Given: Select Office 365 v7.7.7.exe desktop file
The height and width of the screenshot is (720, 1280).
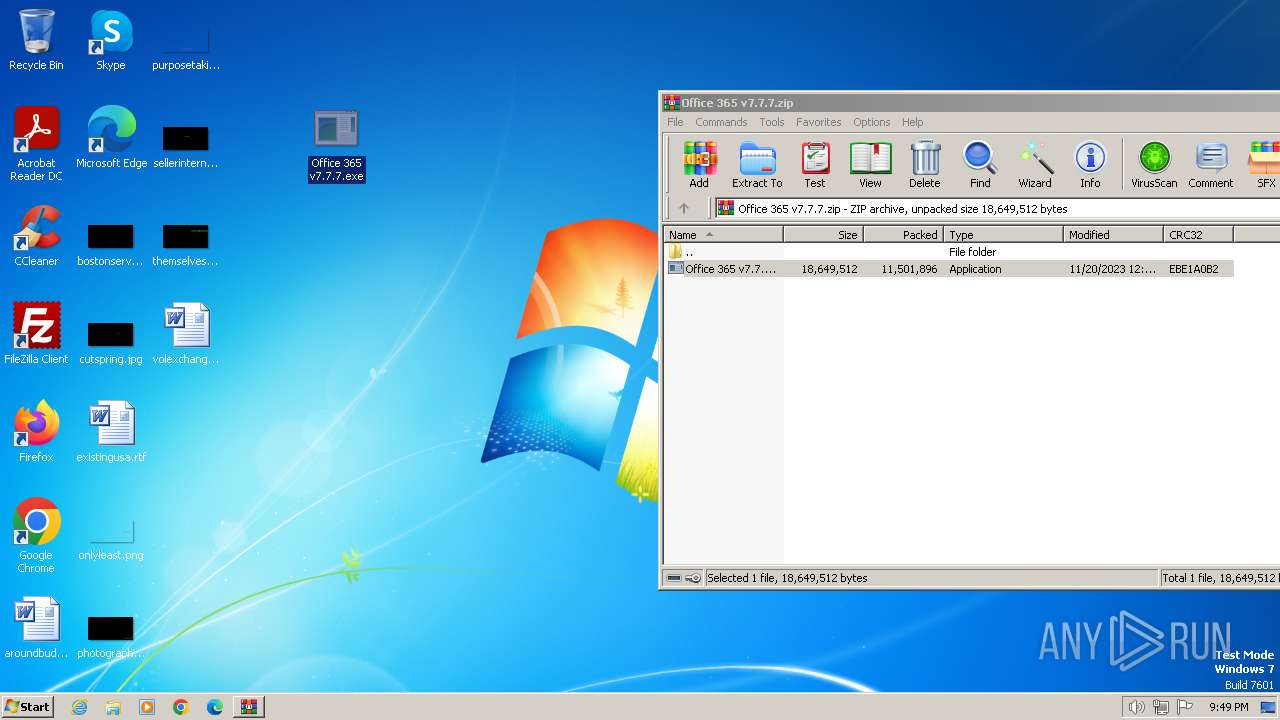Looking at the screenshot, I should (337, 146).
